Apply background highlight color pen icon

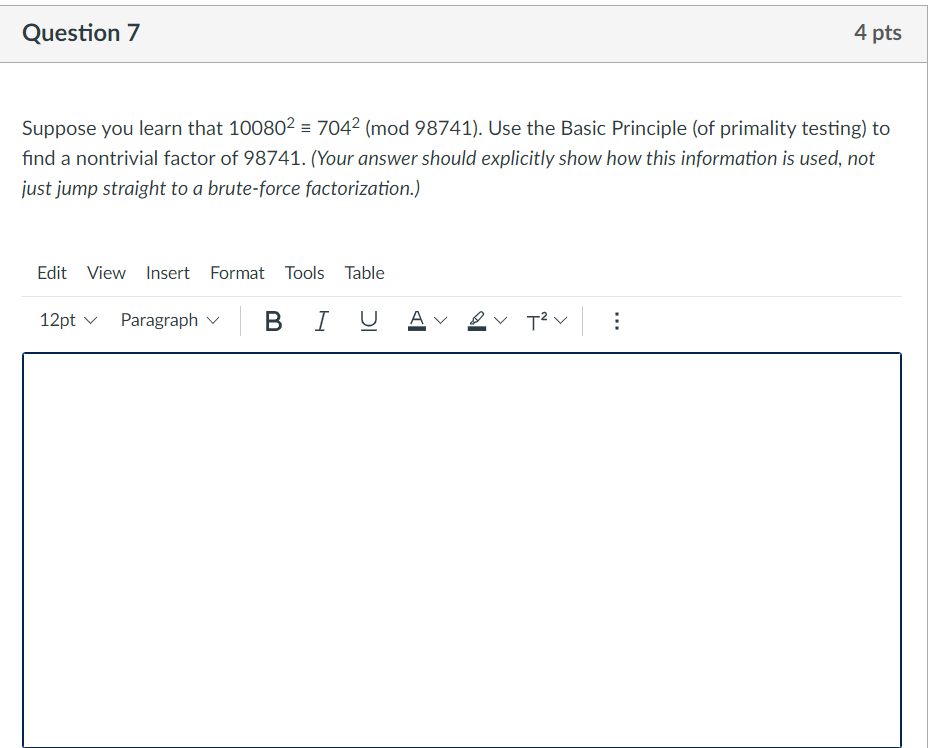pyautogui.click(x=477, y=321)
